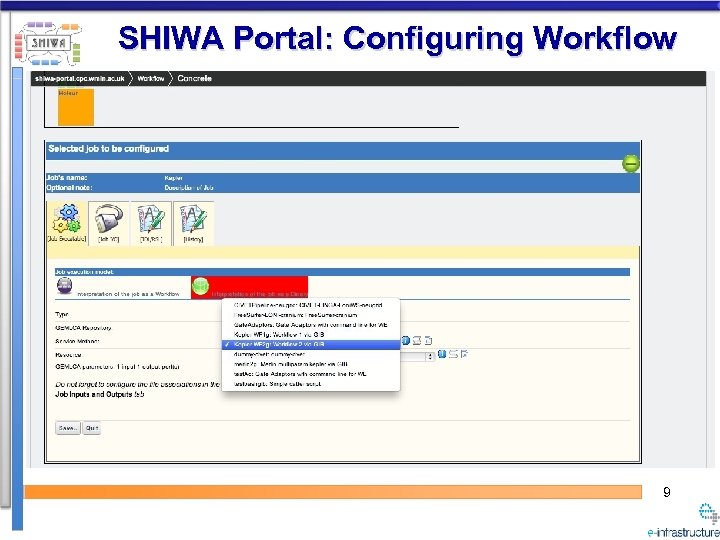Select Kepler Workflow 1 via GIB option
This screenshot has width=720, height=540.
[x=310, y=334]
